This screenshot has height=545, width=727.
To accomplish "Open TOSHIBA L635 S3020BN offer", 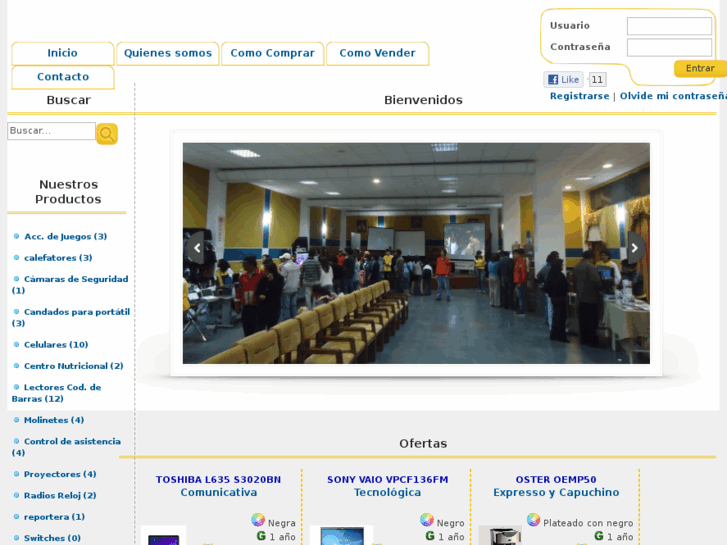I will click(x=218, y=480).
